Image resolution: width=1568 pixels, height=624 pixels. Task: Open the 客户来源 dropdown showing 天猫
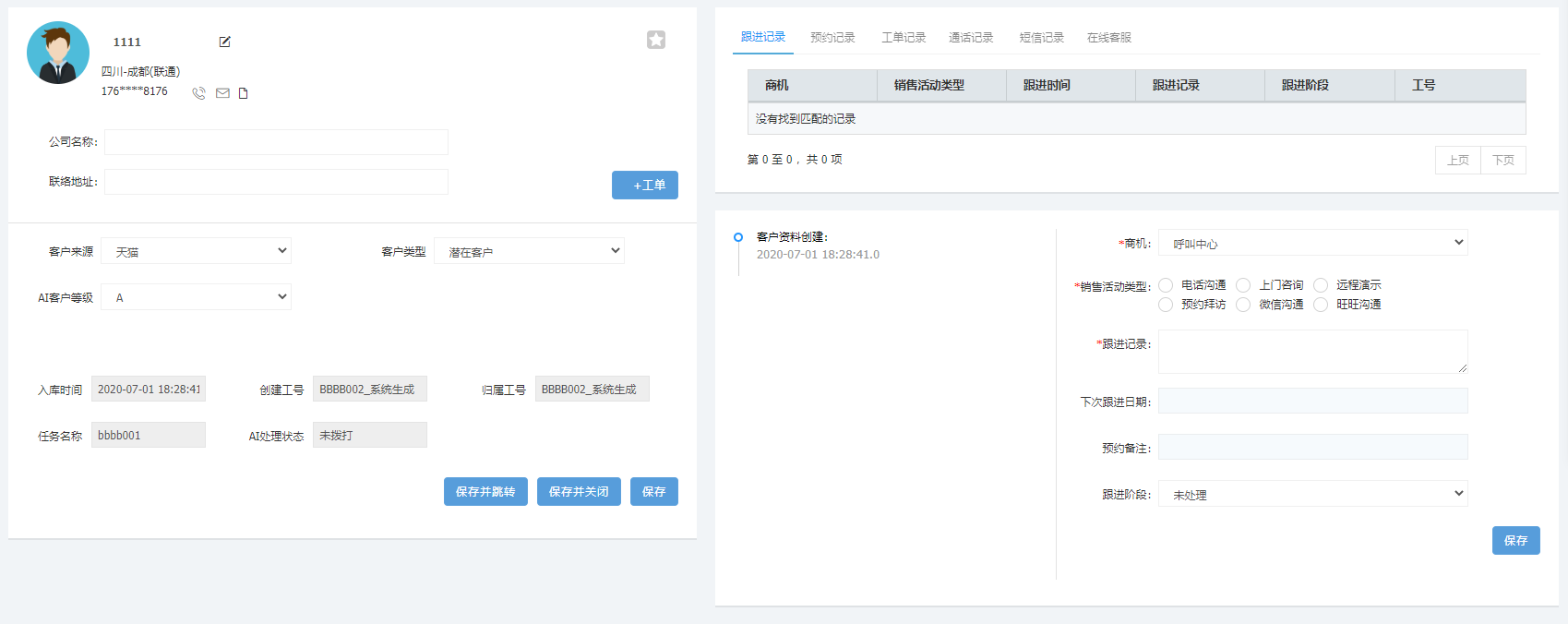click(197, 251)
